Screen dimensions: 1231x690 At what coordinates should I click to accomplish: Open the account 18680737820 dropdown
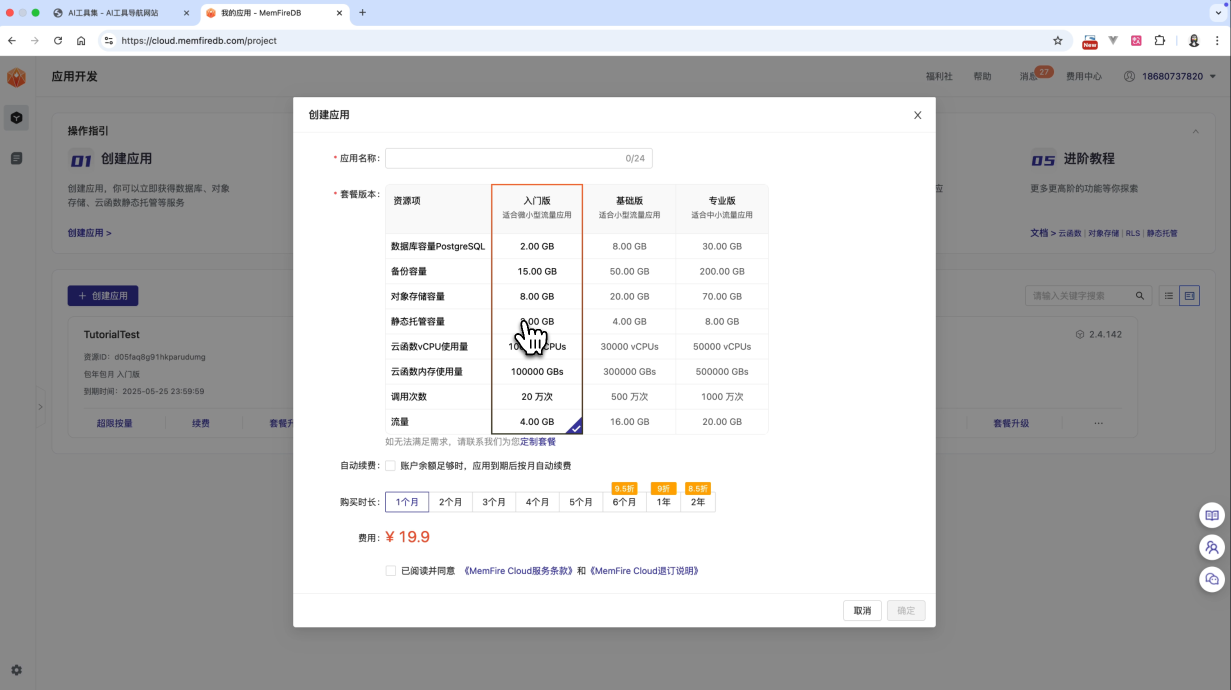click(x=1170, y=77)
